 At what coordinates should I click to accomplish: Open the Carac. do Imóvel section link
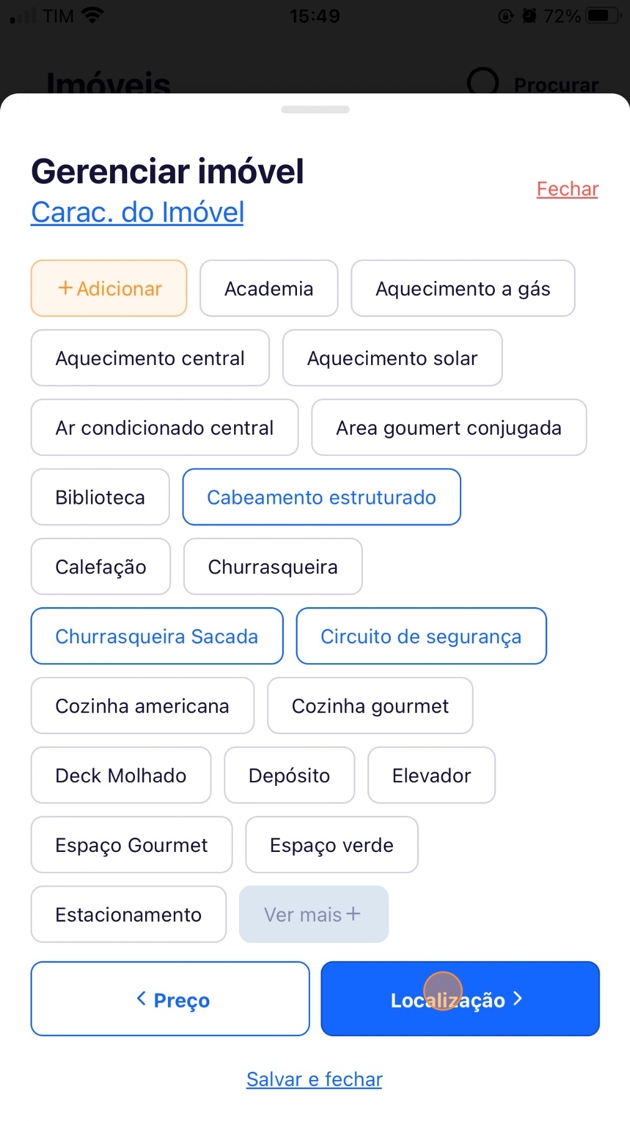coord(138,212)
